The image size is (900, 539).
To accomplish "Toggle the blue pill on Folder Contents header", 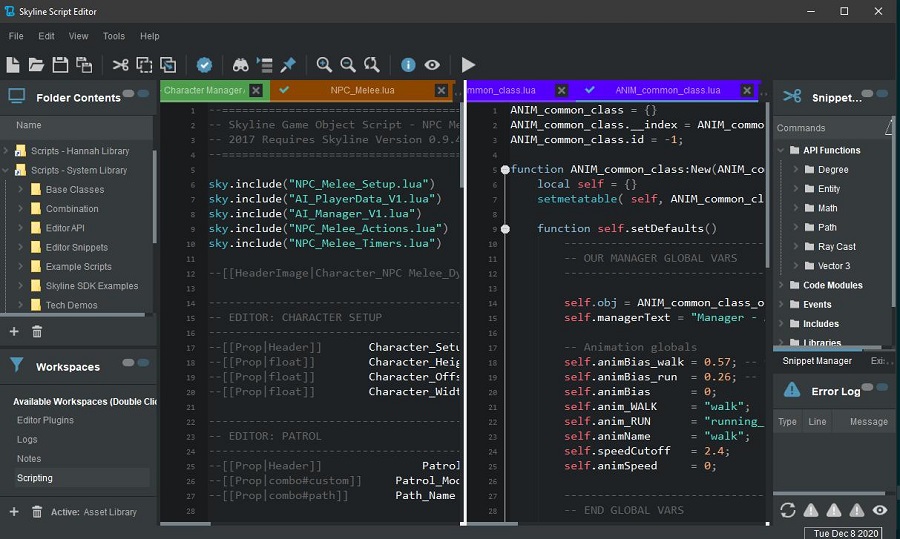I will coord(143,93).
